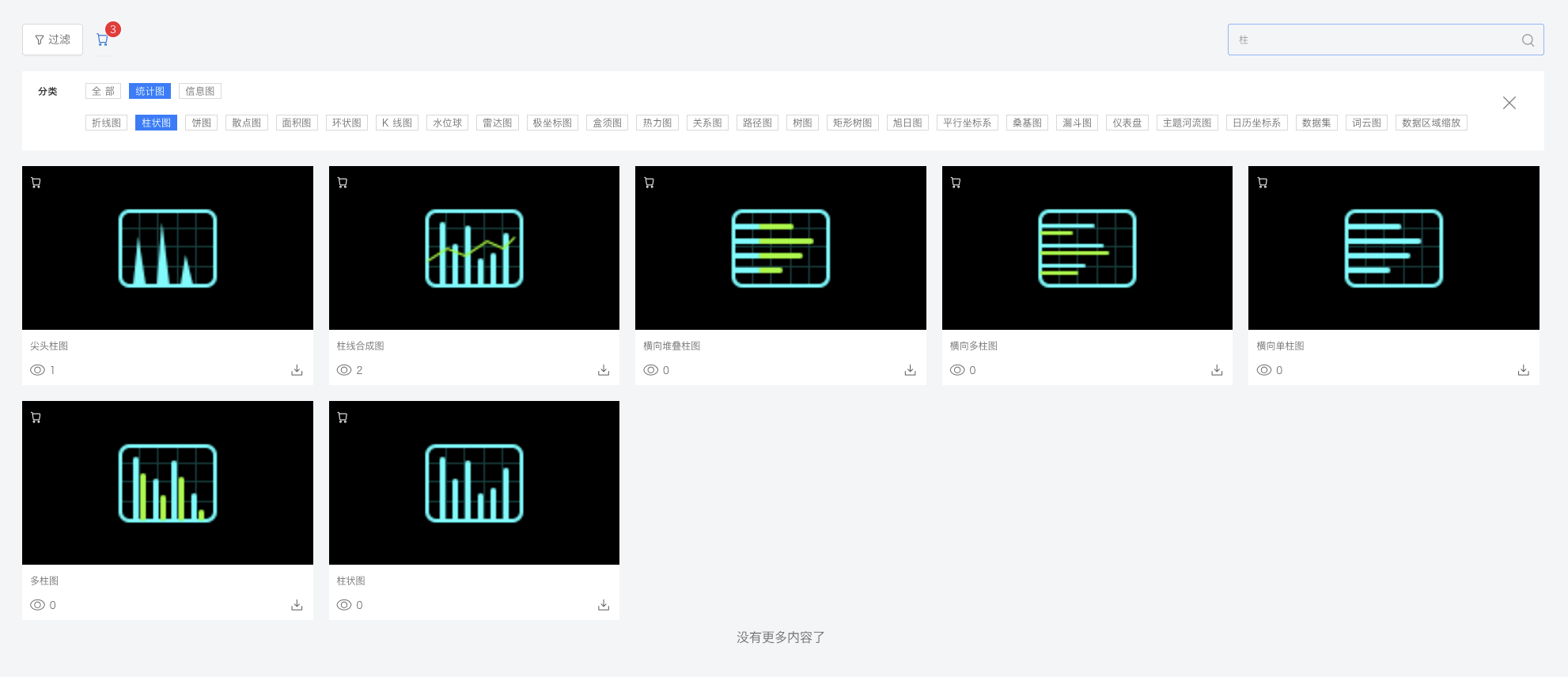This screenshot has width=1568, height=677.
Task: Download the 横向堆叠柱图 component
Action: [910, 370]
